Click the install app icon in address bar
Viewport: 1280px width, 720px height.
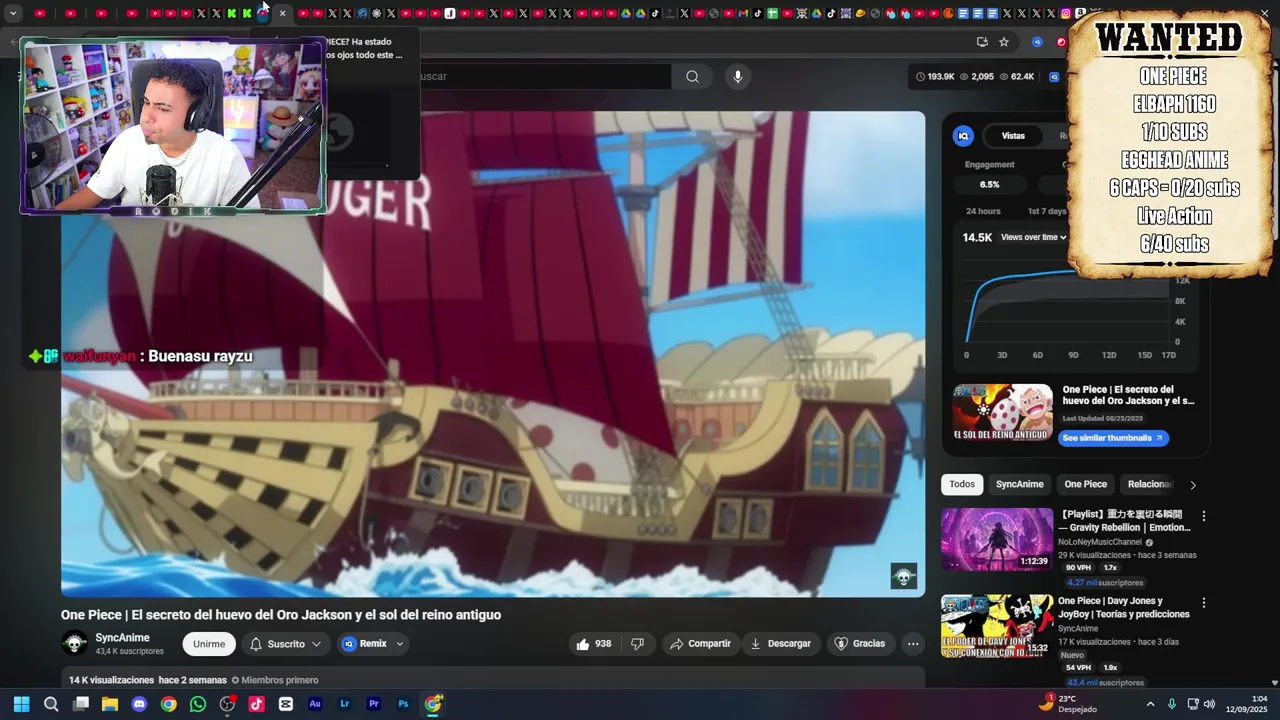pos(982,42)
